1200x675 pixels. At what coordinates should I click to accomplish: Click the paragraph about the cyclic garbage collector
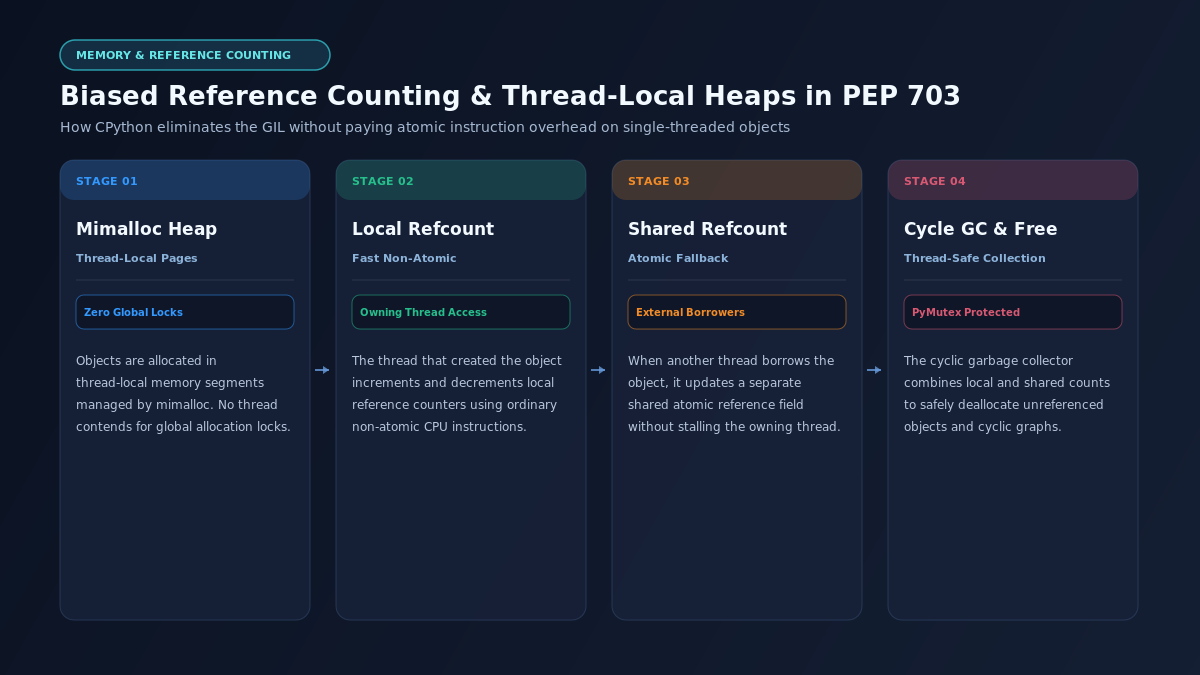1007,394
